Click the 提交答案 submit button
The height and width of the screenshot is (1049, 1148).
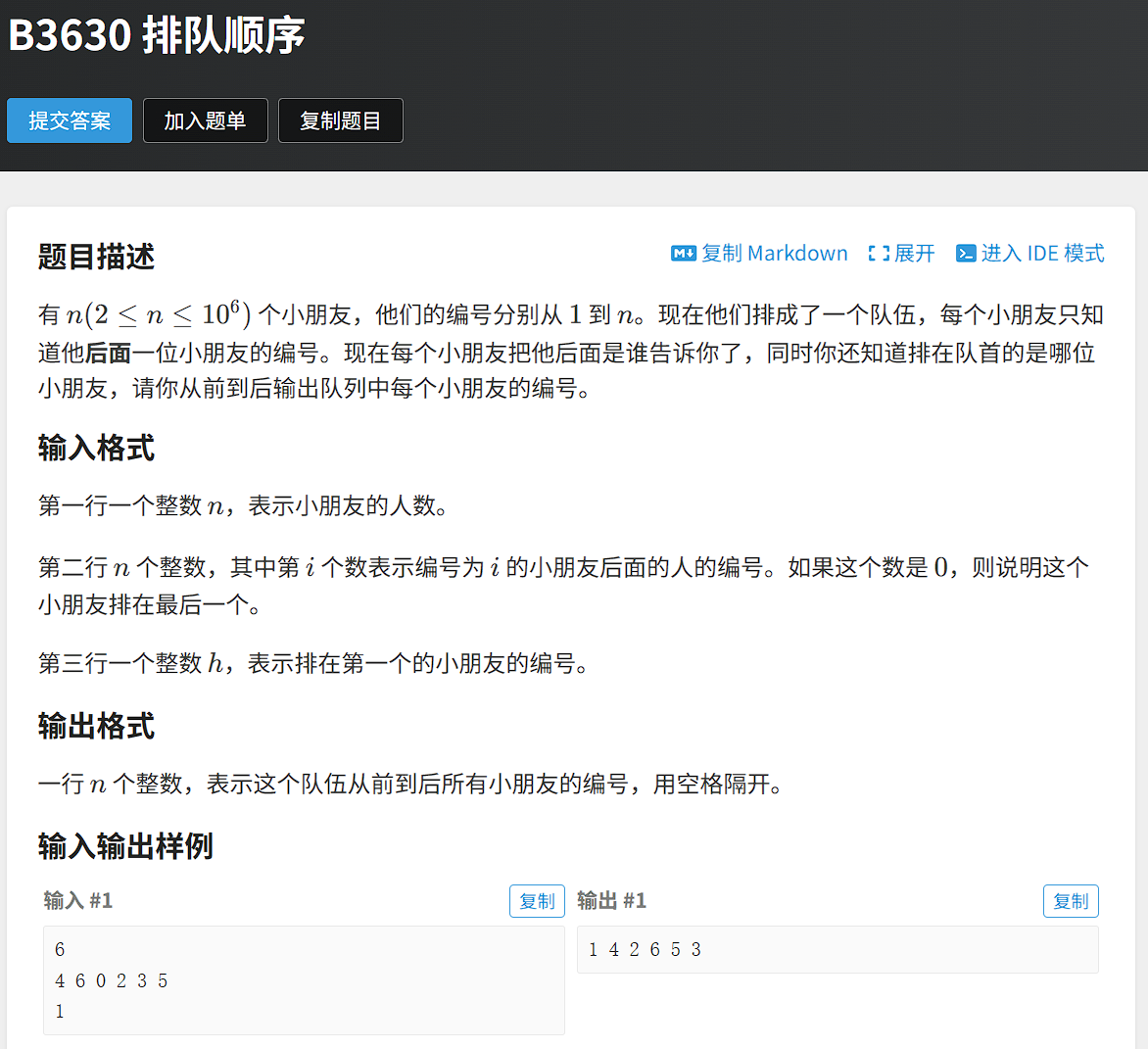70,120
